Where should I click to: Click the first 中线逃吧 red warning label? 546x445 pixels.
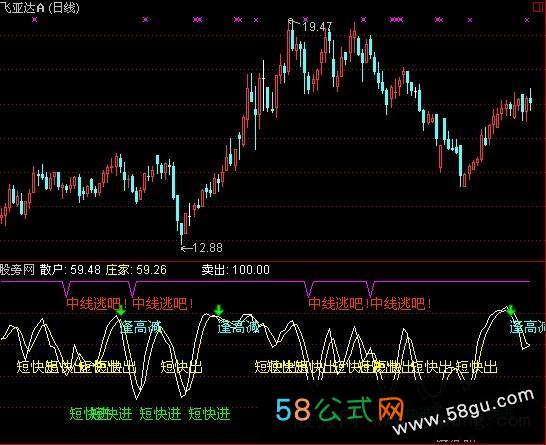pos(93,304)
